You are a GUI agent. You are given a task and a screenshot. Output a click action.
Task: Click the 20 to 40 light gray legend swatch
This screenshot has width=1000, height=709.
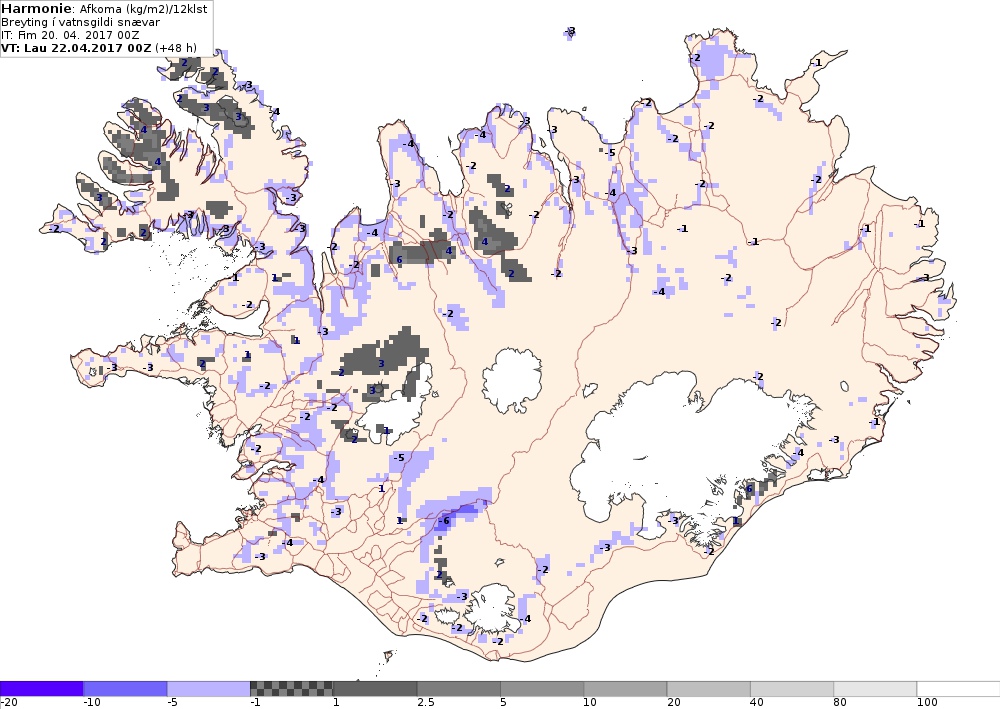[x=709, y=689]
